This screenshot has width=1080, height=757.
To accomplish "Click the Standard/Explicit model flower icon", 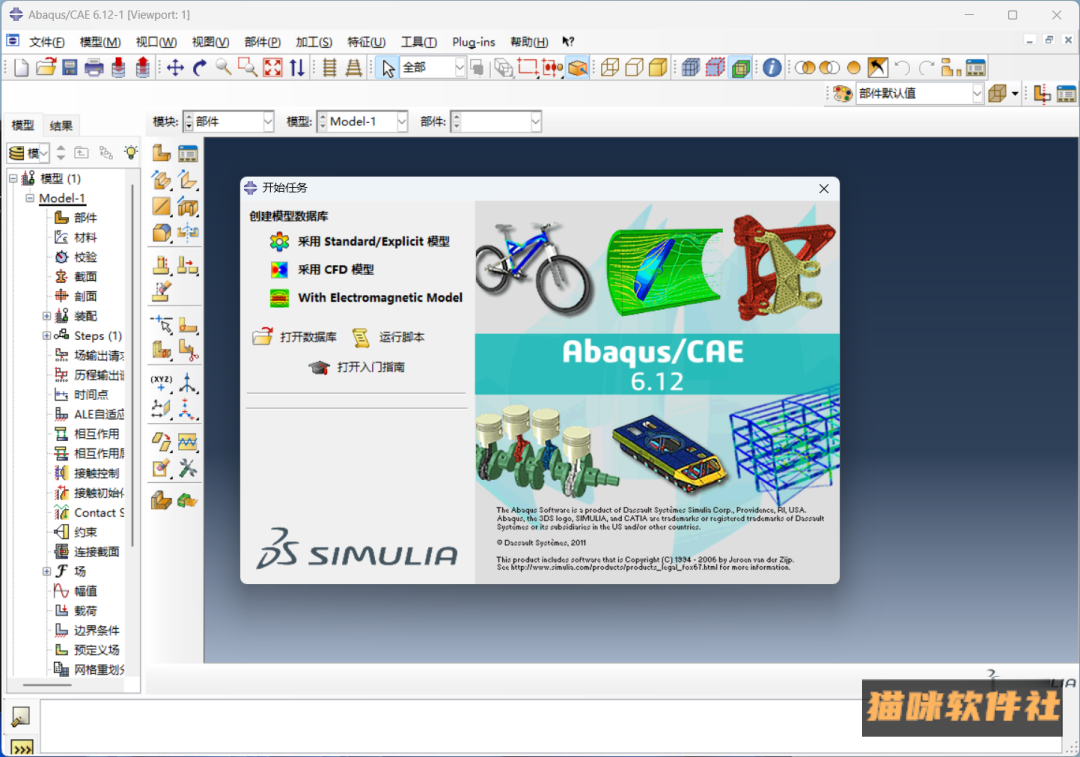I will point(279,242).
